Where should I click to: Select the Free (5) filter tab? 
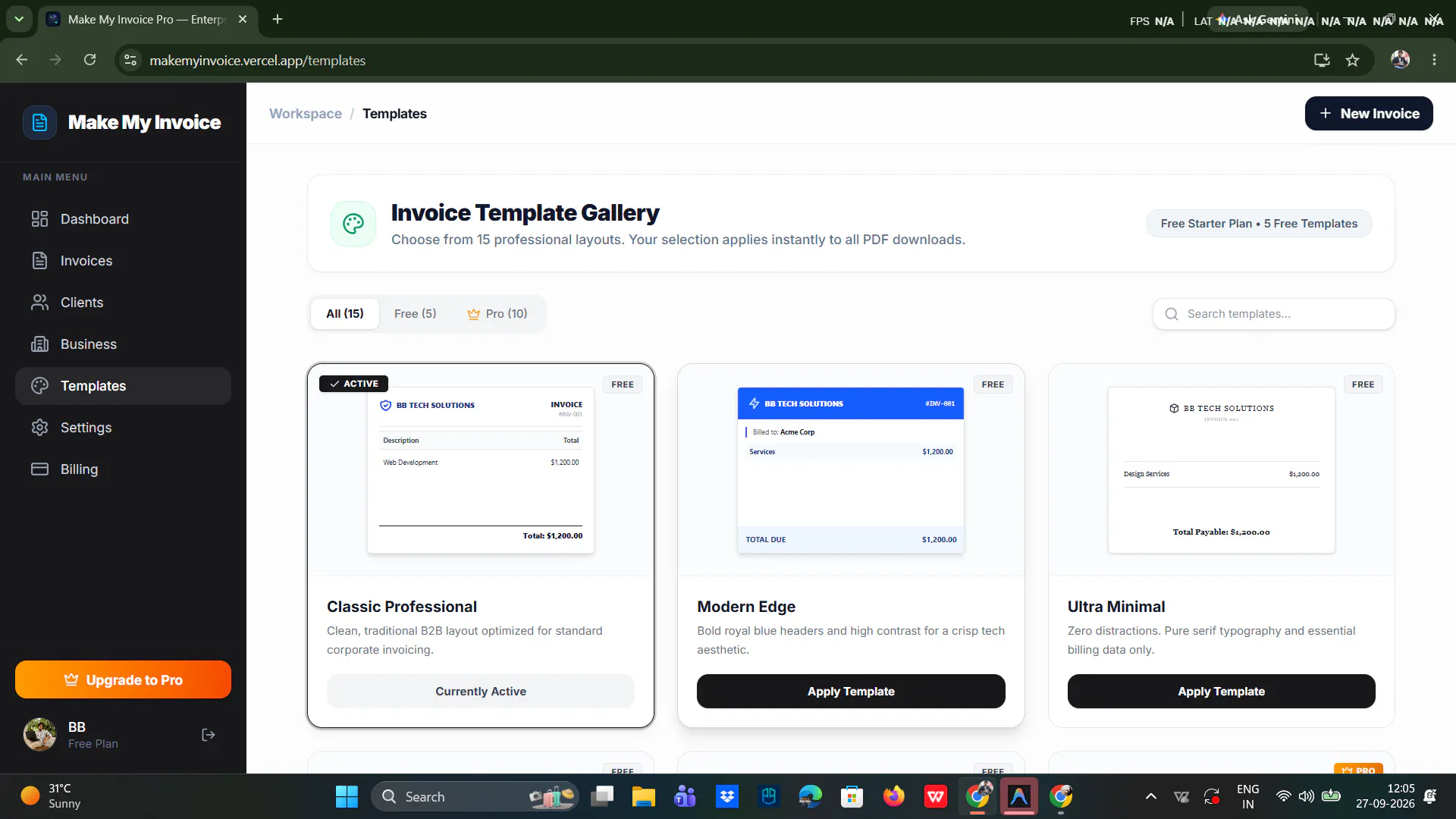[x=415, y=314]
